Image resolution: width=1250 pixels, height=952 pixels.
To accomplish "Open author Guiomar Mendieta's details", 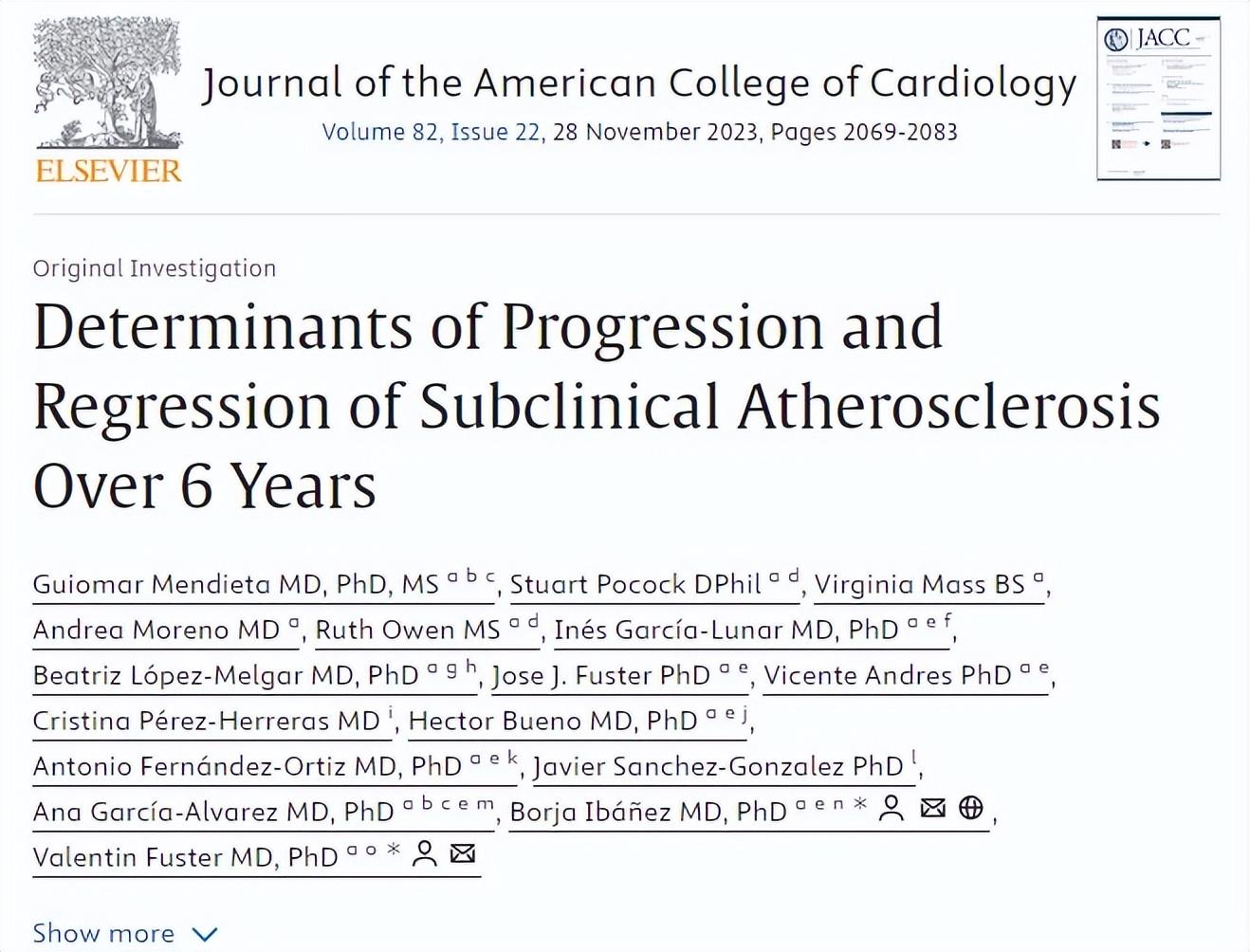I will pyautogui.click(x=235, y=584).
